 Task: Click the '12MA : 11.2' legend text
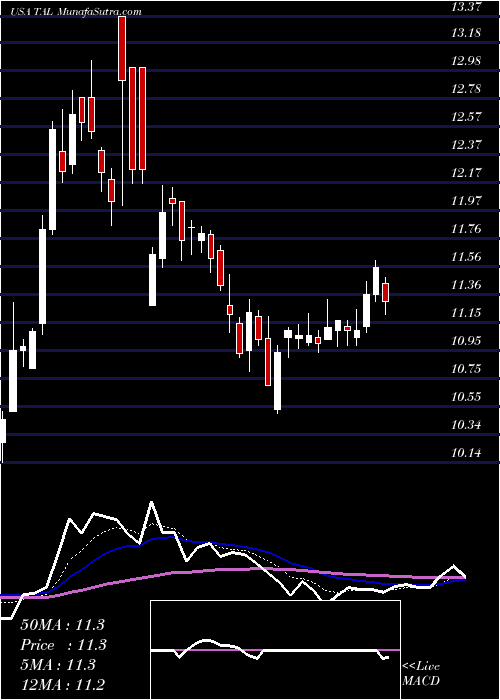pyautogui.click(x=62, y=685)
